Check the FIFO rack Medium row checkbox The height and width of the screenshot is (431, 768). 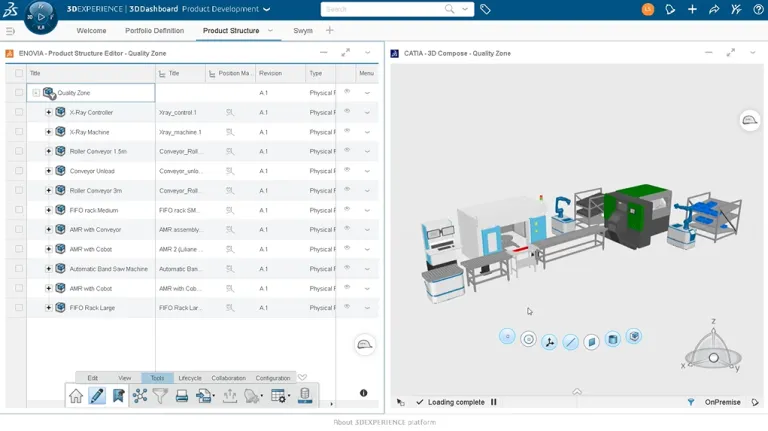pyautogui.click(x=19, y=210)
